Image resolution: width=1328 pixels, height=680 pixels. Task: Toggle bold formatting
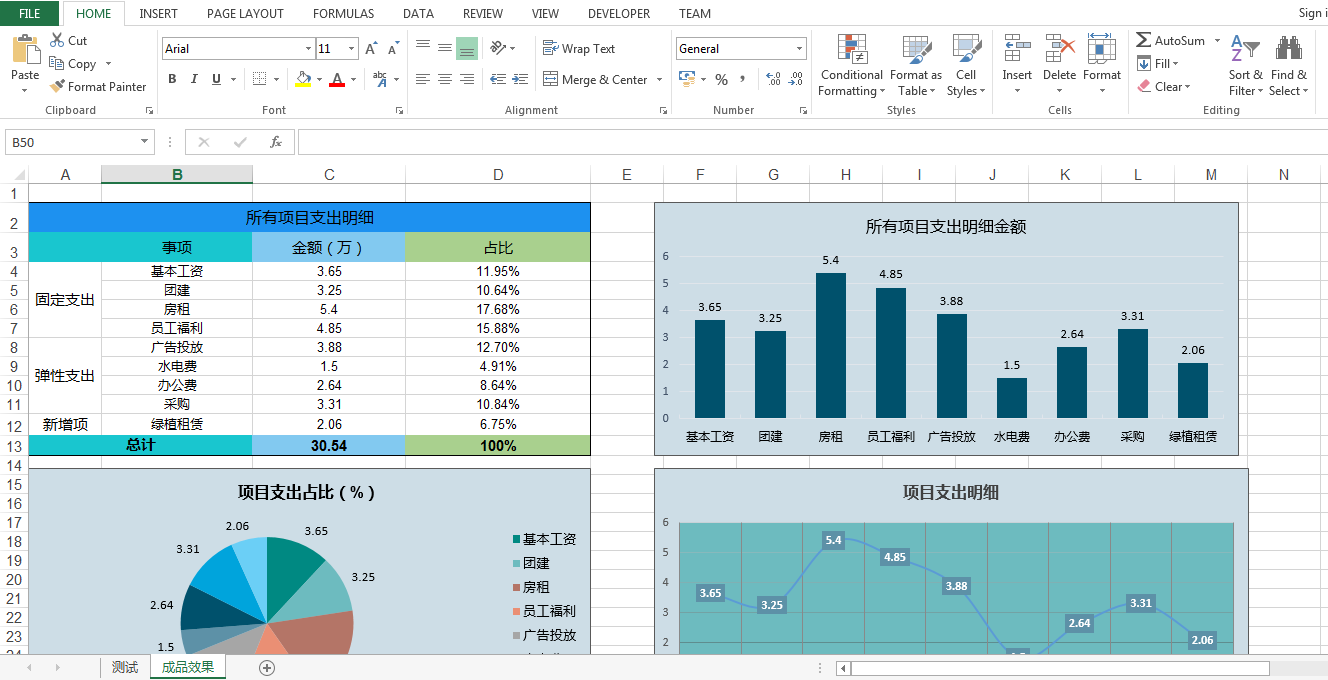click(172, 79)
